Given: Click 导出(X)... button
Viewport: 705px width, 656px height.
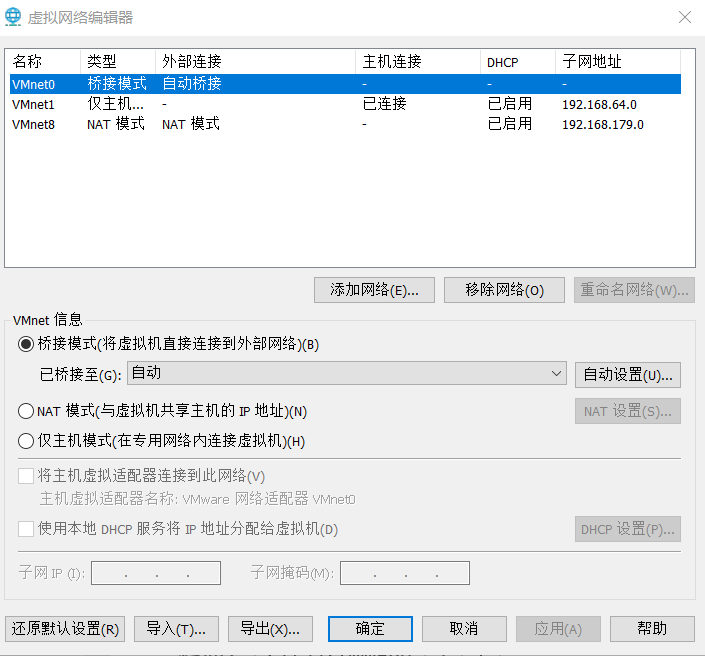Looking at the screenshot, I should click(270, 629).
